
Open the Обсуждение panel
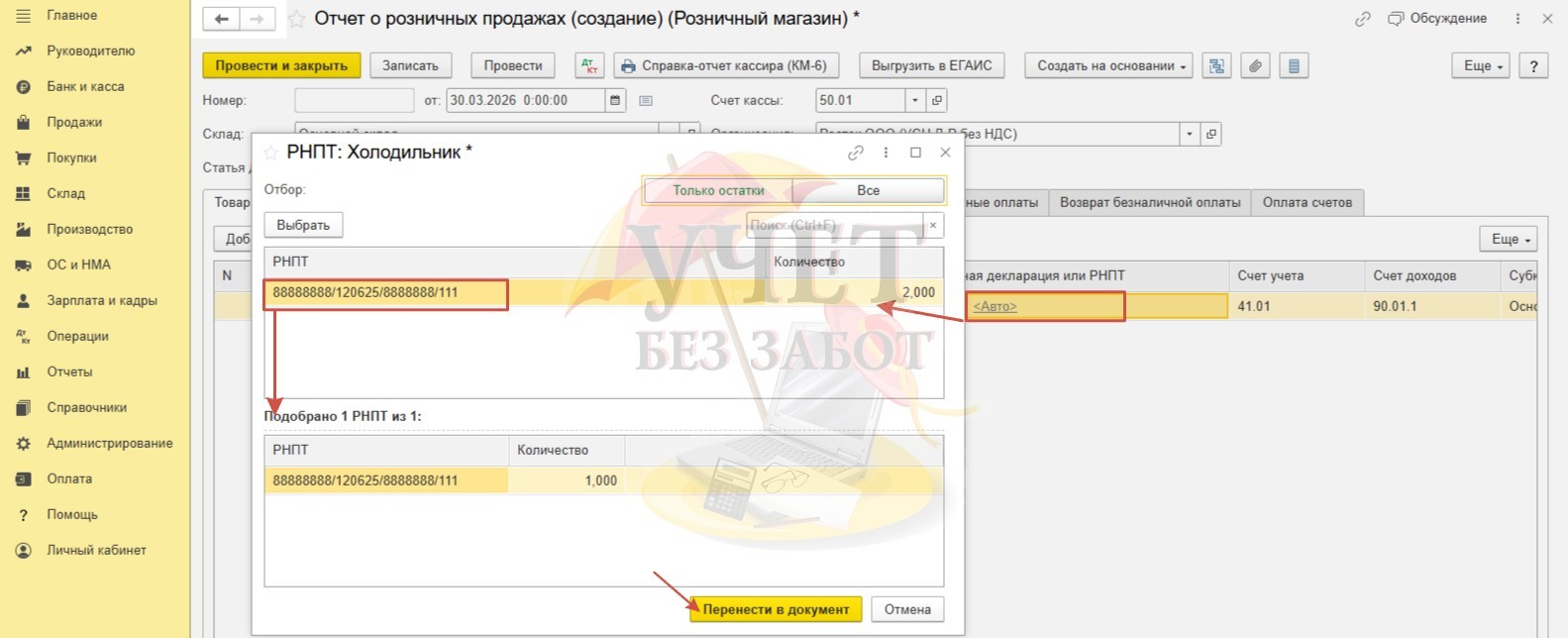click(1437, 19)
